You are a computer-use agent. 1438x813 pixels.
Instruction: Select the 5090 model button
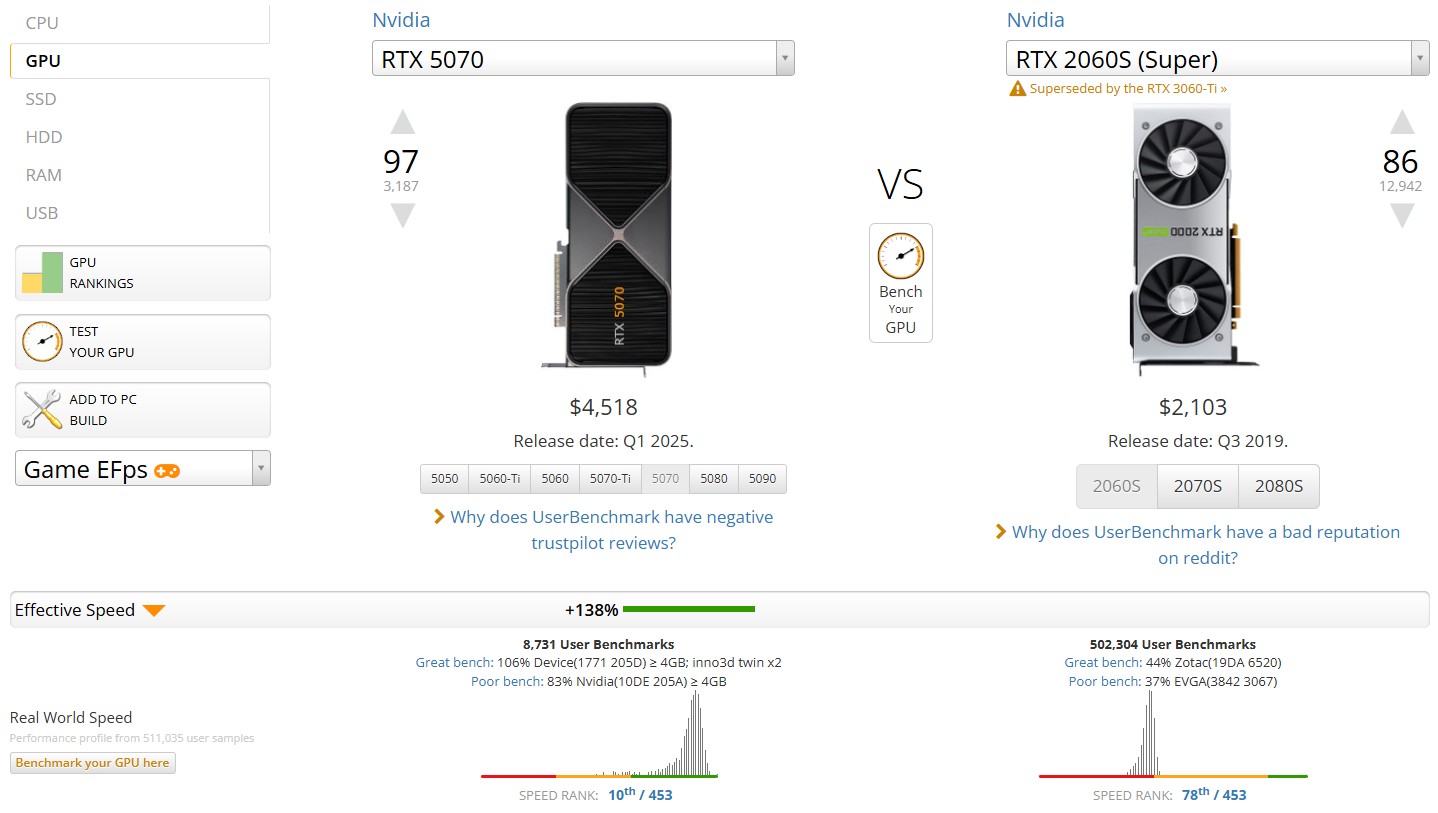tap(762, 479)
